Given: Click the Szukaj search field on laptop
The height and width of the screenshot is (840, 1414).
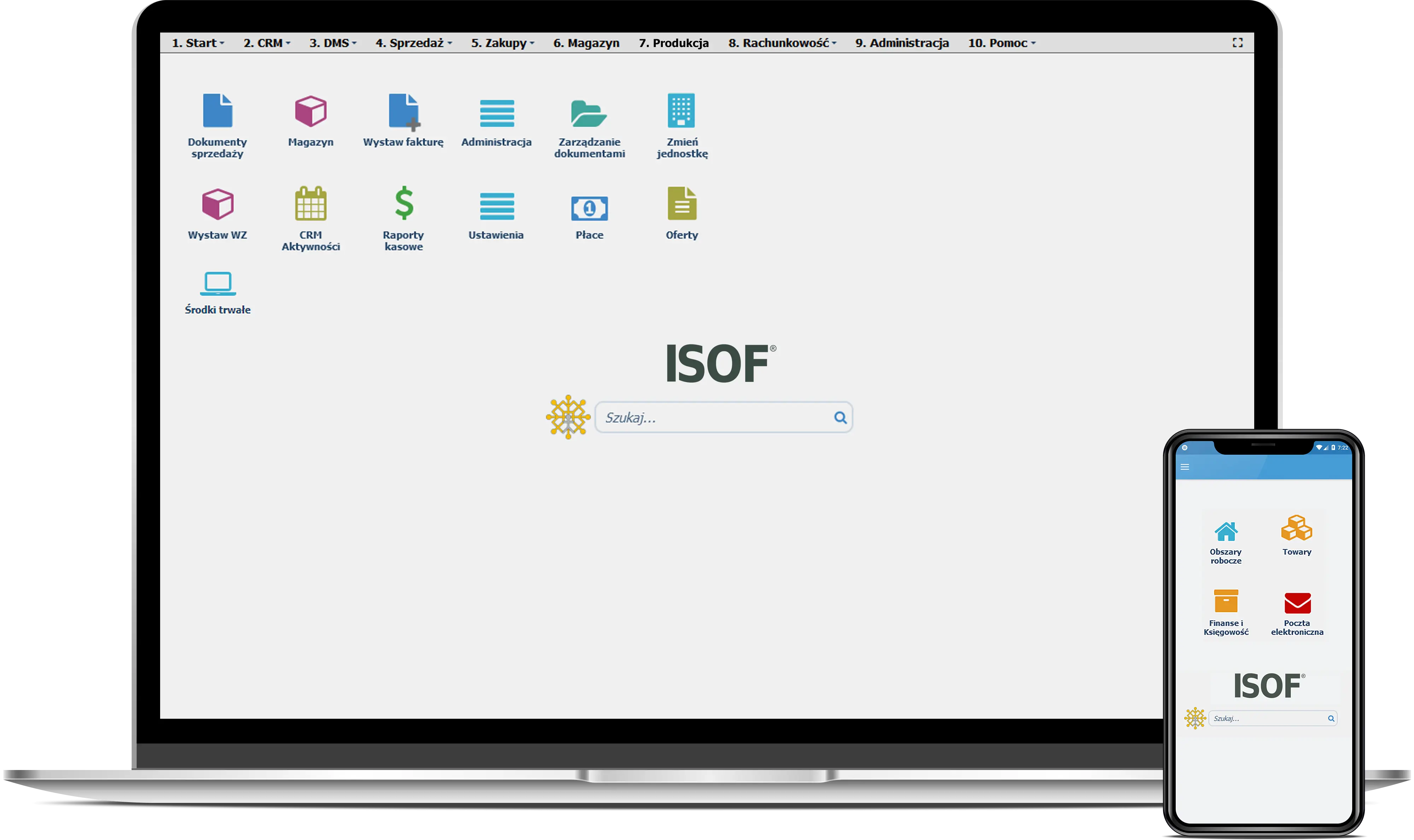Looking at the screenshot, I should point(713,418).
